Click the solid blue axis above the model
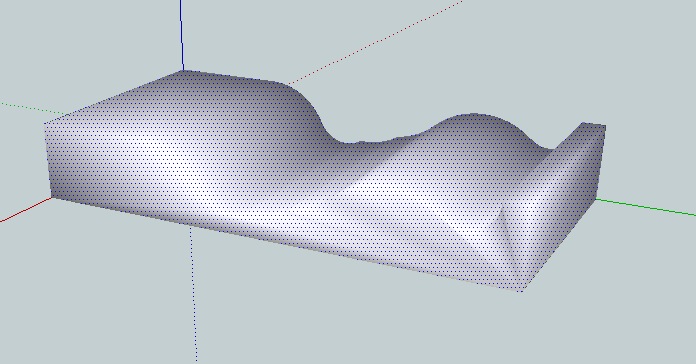Image resolution: width=696 pixels, height=364 pixels. point(182,35)
